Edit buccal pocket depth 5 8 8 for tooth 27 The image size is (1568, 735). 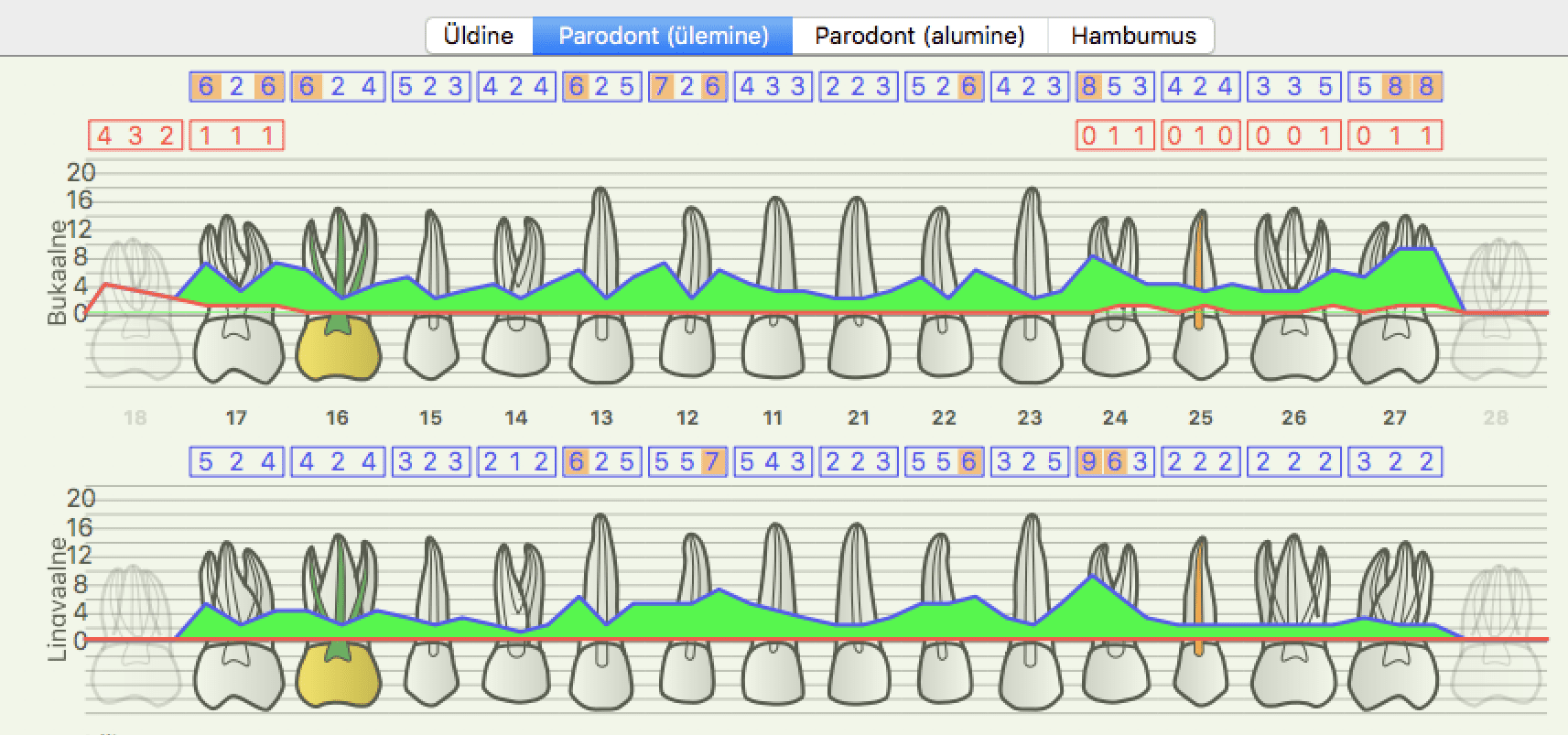[x=1395, y=87]
